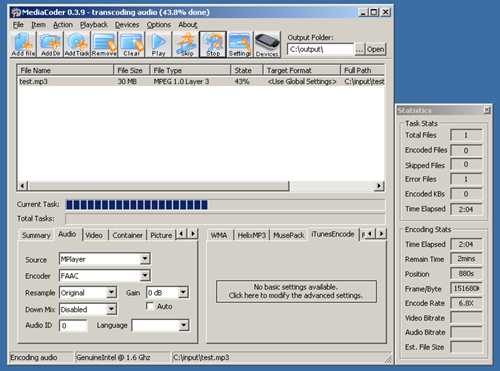The image size is (500, 371).
Task: Click the Play toolbar icon
Action: pos(159,45)
